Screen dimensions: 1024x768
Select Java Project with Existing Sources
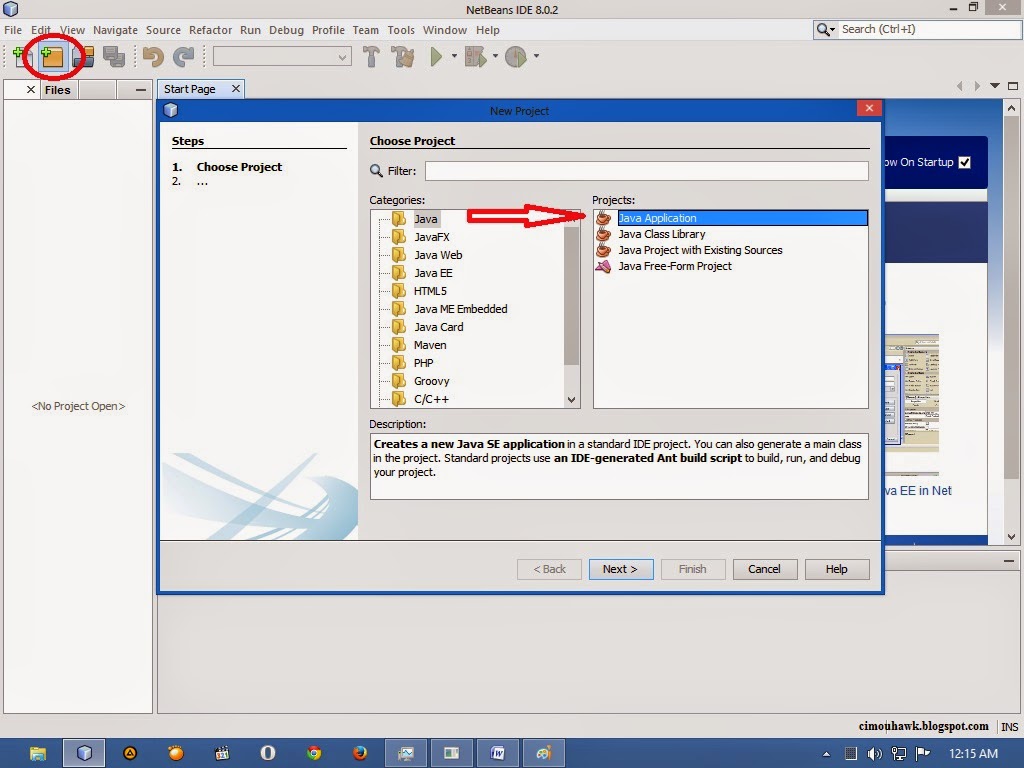click(700, 250)
